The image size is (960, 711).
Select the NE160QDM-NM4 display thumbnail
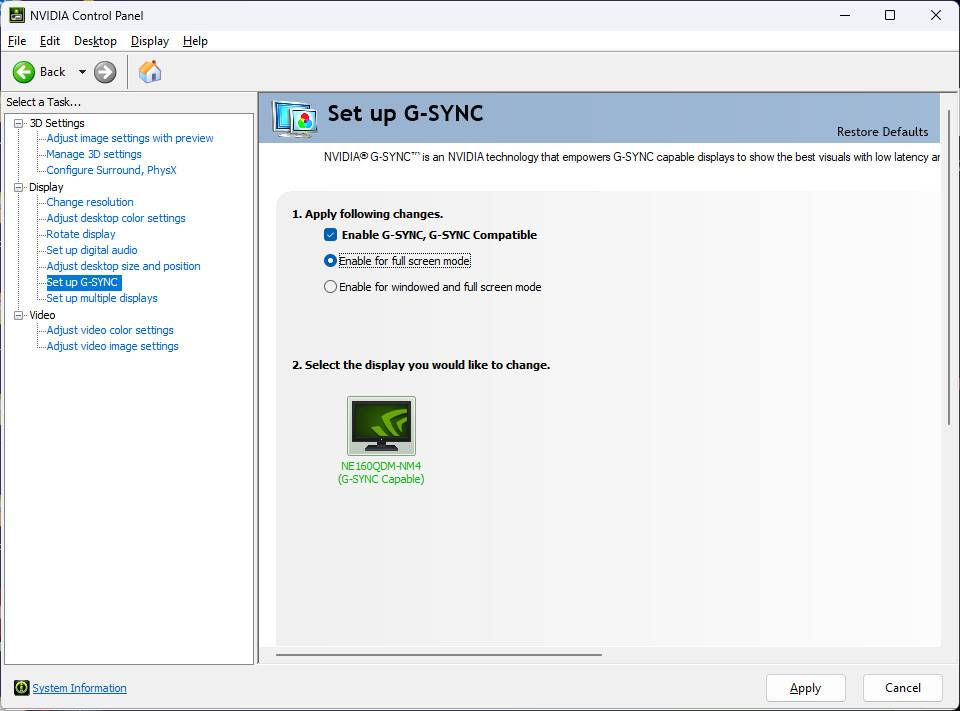(381, 426)
